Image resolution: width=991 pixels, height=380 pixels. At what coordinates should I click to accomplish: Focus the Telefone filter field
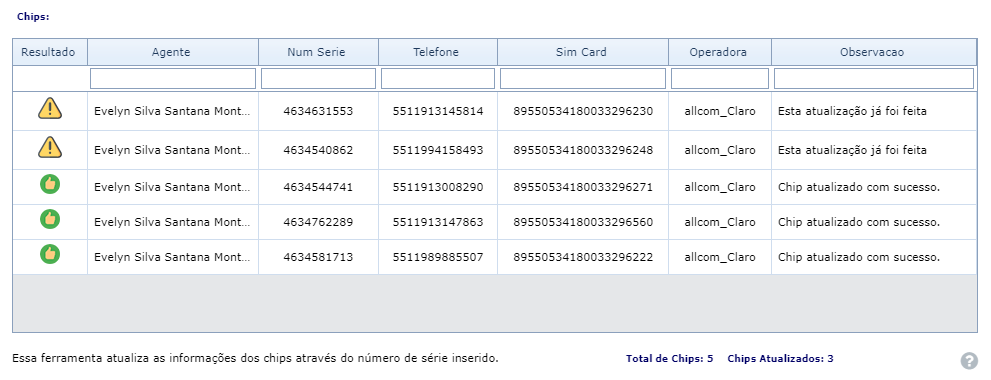pyautogui.click(x=437, y=78)
